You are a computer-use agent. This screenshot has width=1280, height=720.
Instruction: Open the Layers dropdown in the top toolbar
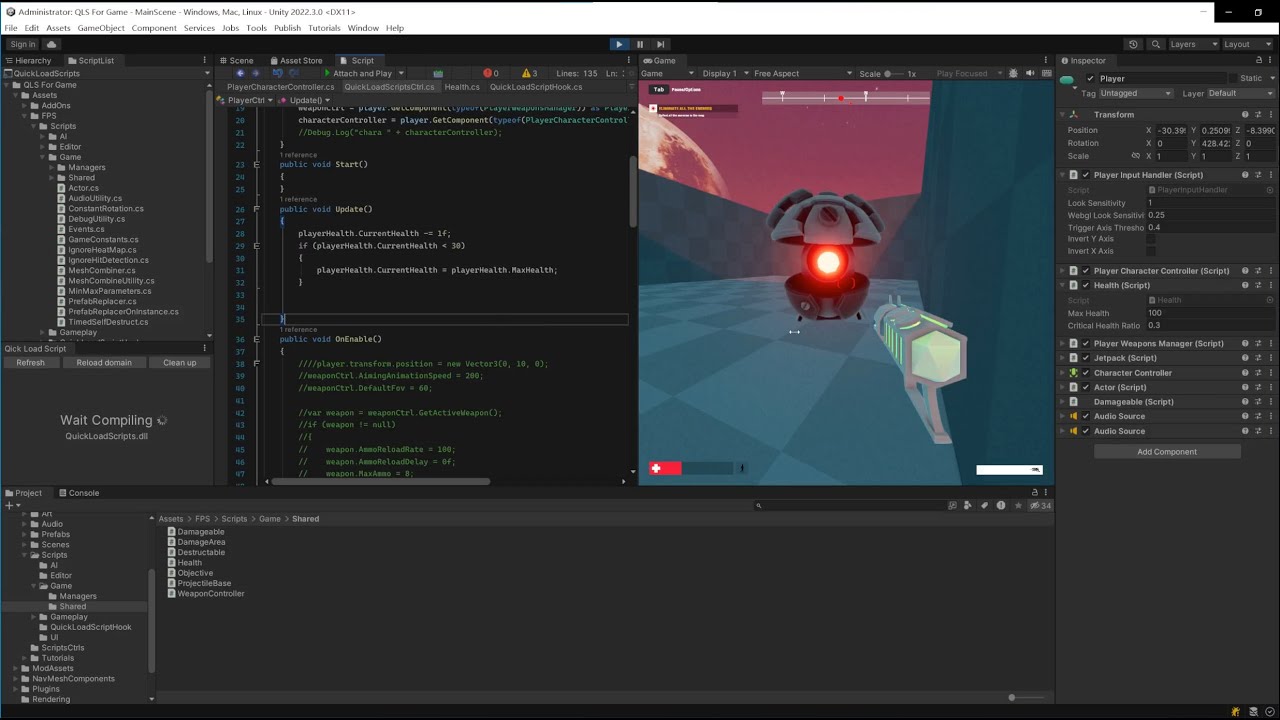1194,44
